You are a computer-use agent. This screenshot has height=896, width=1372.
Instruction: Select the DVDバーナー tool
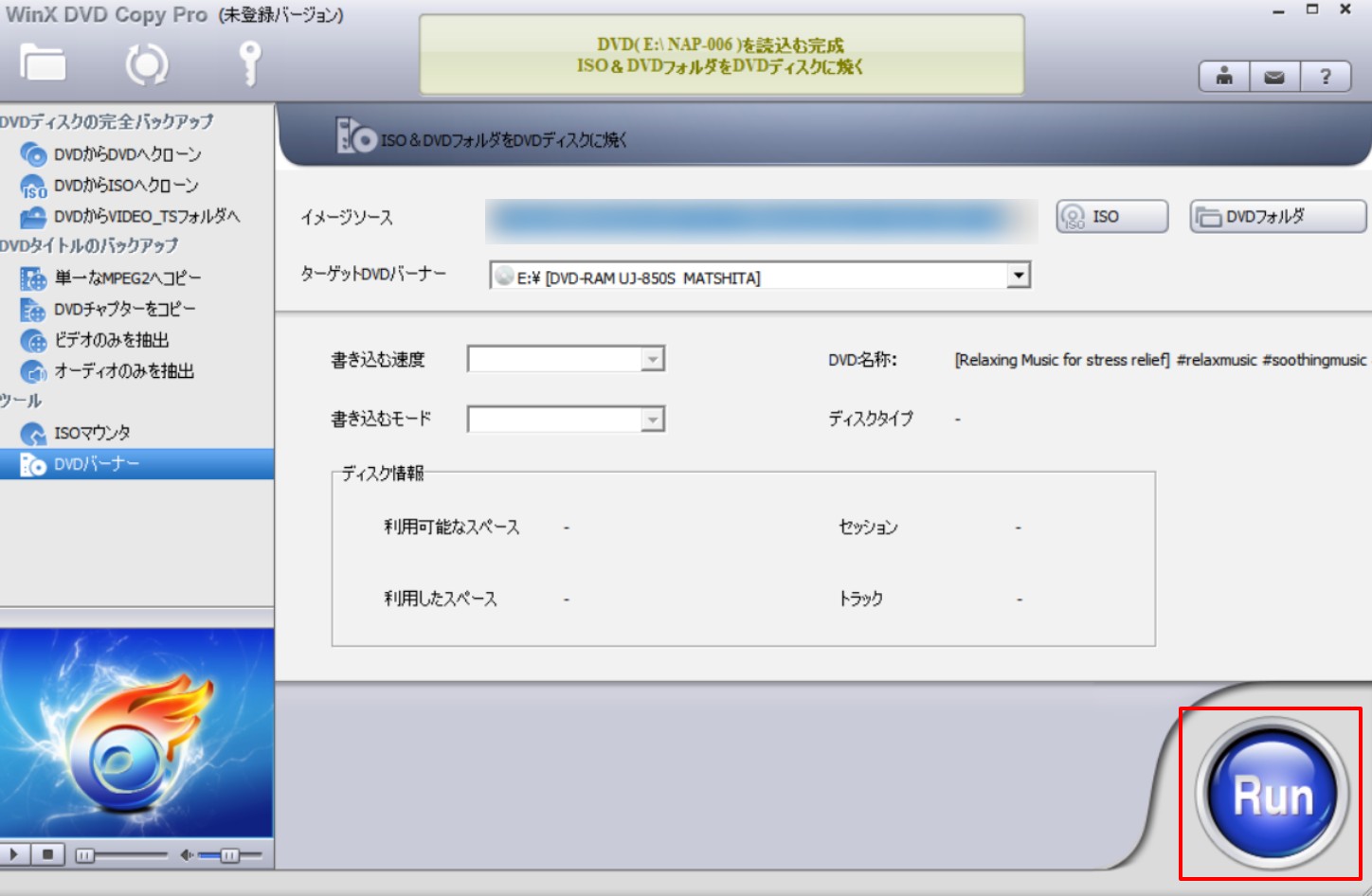point(136,464)
